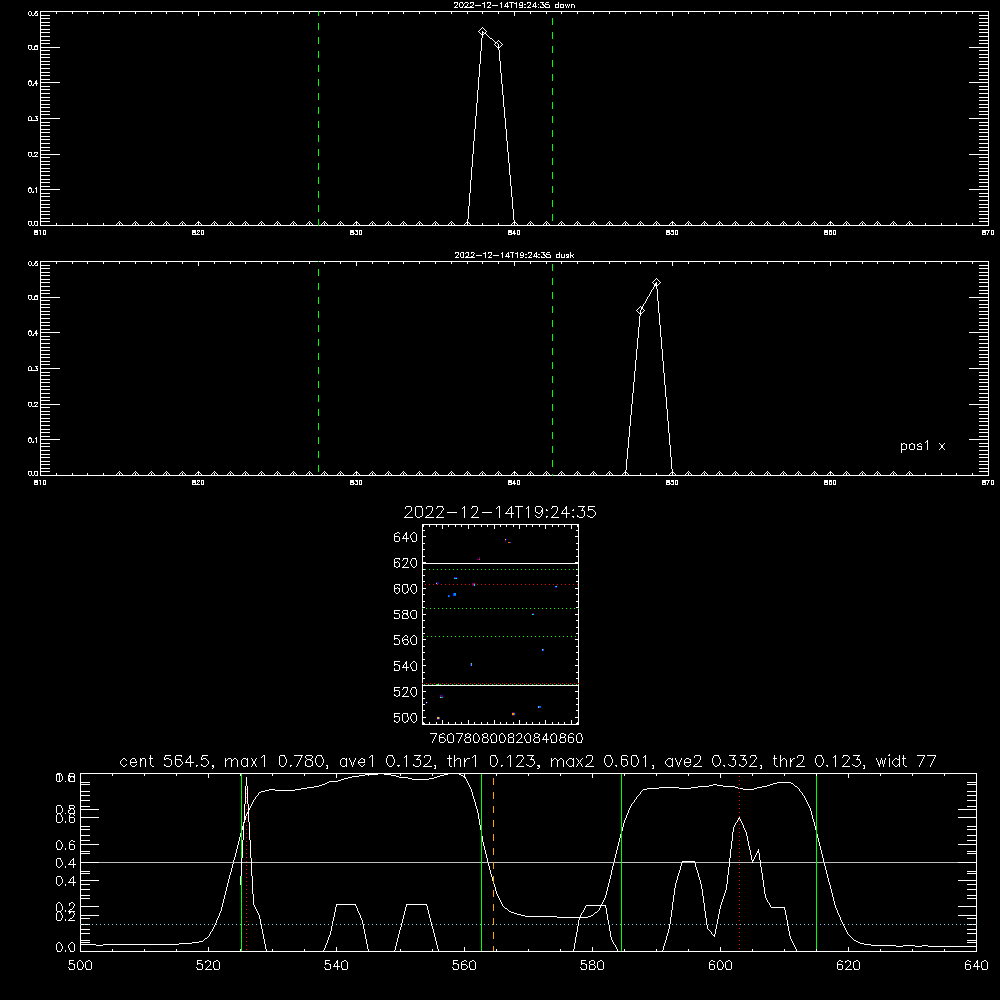
Task: Select the timestamp title above the scatter plot
Action: point(500,512)
